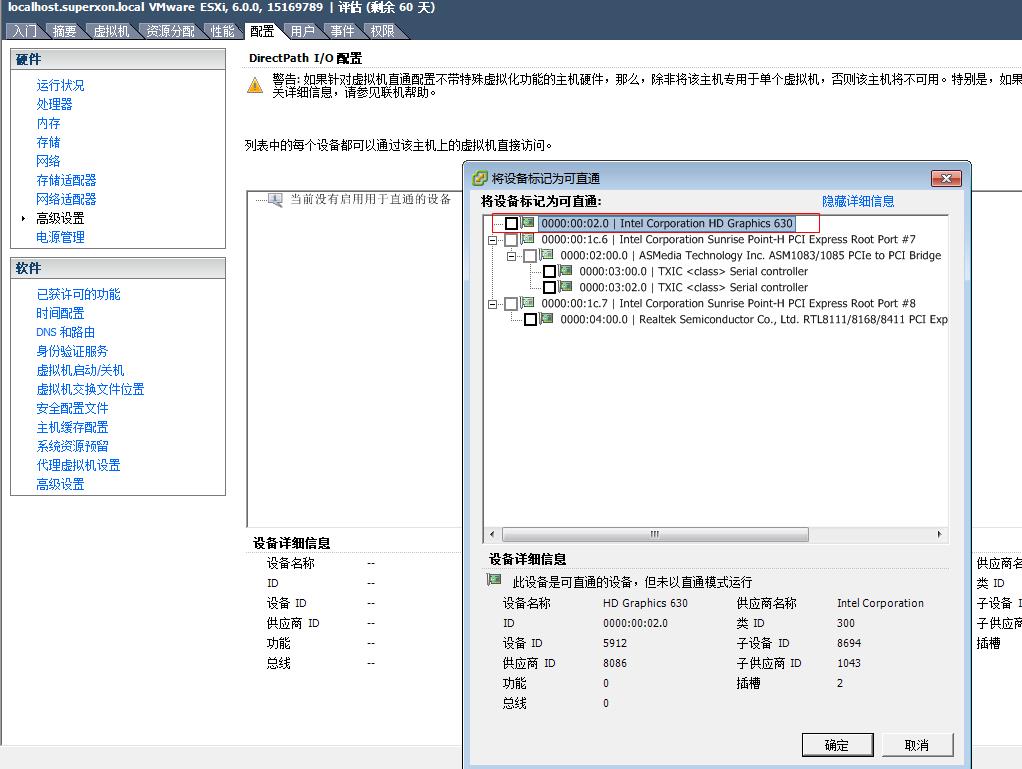Check the Sunrise Point-H Root Port #8 checkbox
The width and height of the screenshot is (1022, 769).
[512, 304]
